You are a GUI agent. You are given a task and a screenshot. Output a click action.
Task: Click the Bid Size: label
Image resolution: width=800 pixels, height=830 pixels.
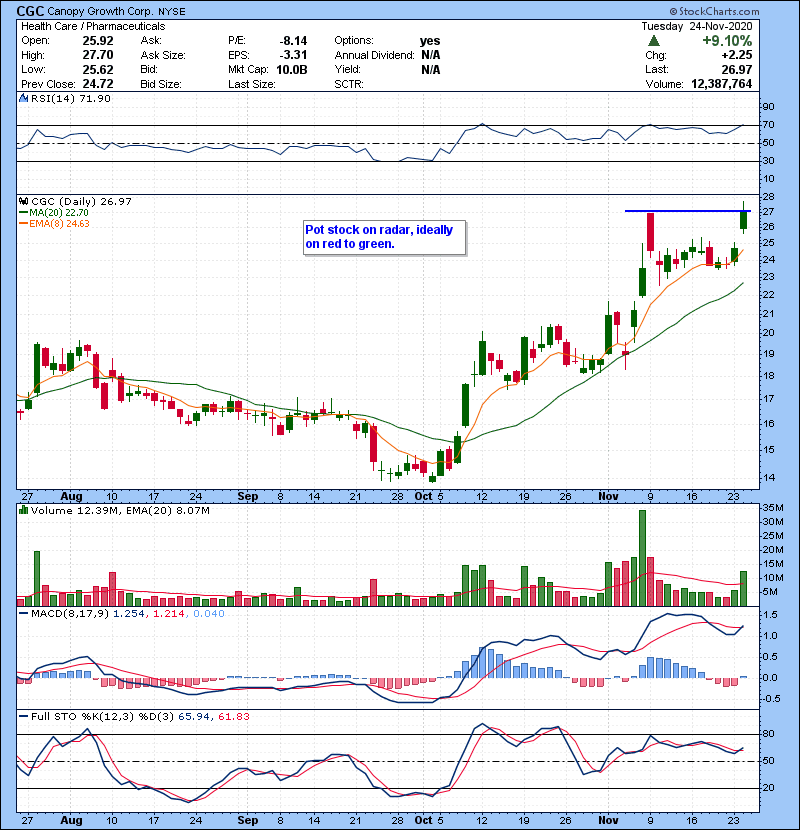point(161,84)
